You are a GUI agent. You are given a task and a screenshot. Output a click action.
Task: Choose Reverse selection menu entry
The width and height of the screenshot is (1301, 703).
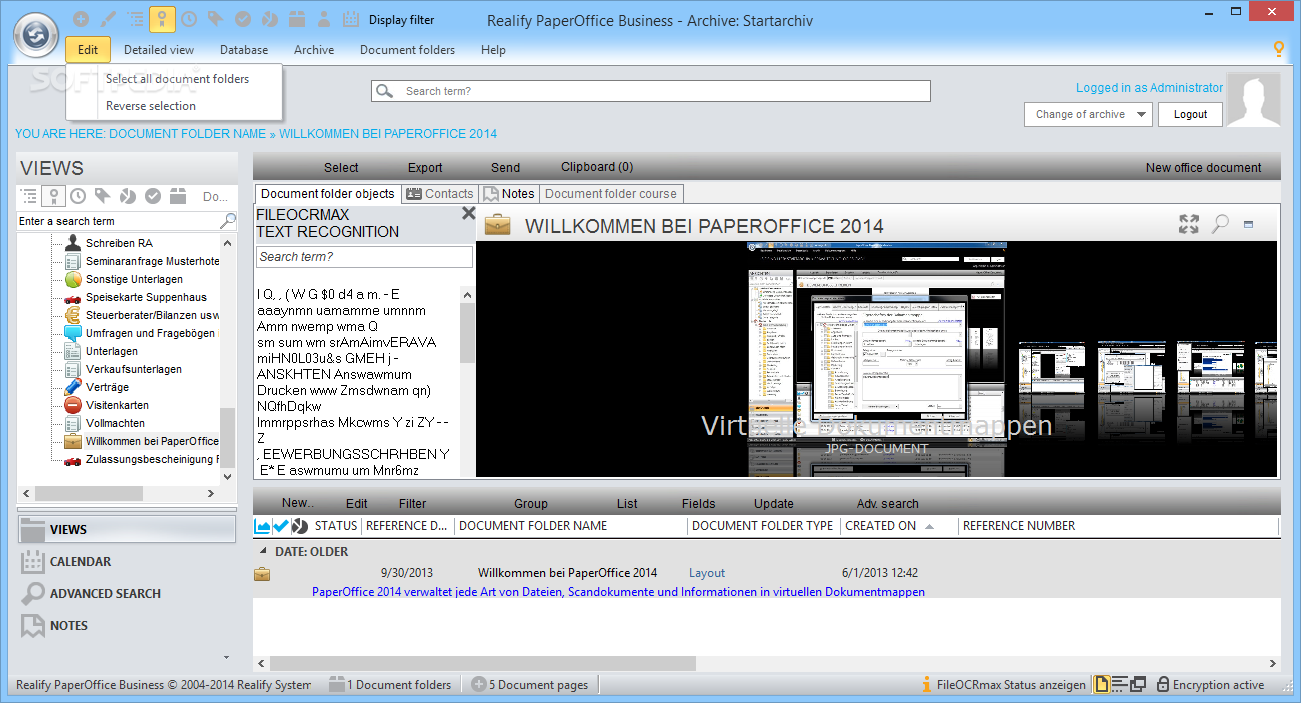pyautogui.click(x=151, y=106)
